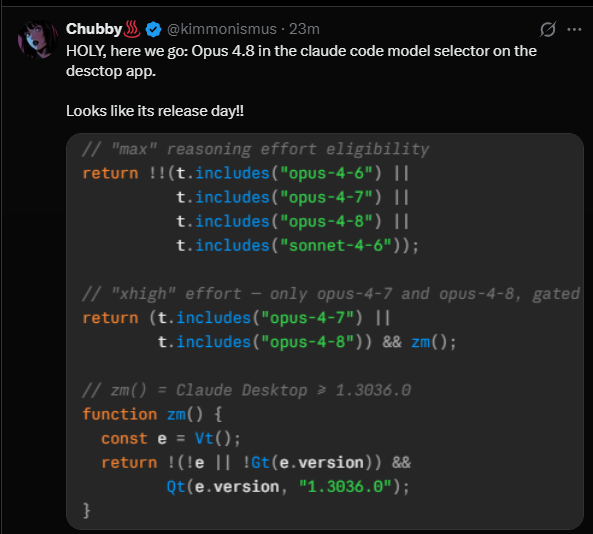Click the '"max" reasoning effort eligibility' comment
This screenshot has width=593, height=534.
pyautogui.click(x=256, y=149)
